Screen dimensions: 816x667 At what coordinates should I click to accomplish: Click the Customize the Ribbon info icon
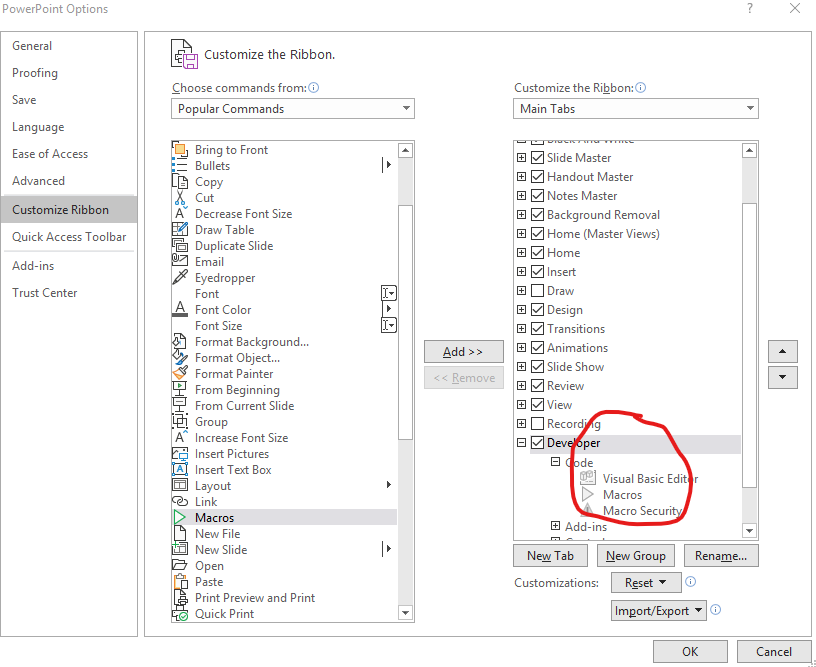tap(641, 87)
